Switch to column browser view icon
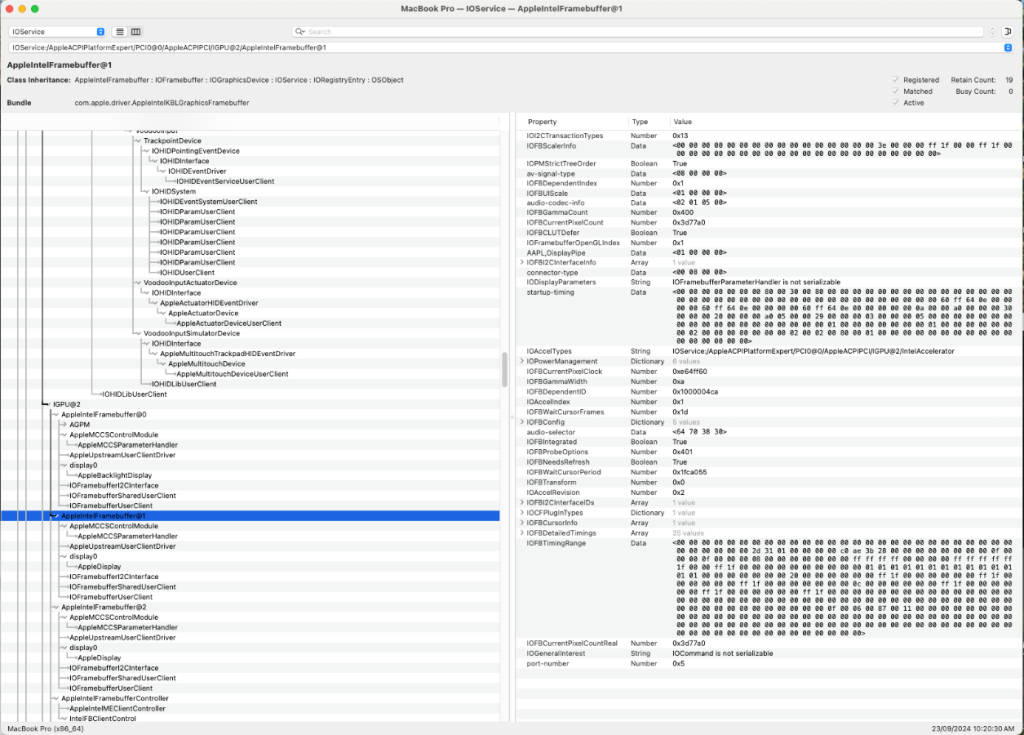The image size is (1024, 735). 136,32
